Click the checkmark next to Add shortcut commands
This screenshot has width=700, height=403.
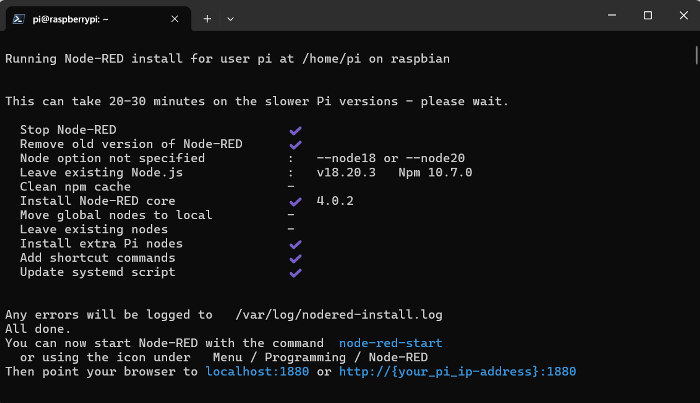coord(296,259)
